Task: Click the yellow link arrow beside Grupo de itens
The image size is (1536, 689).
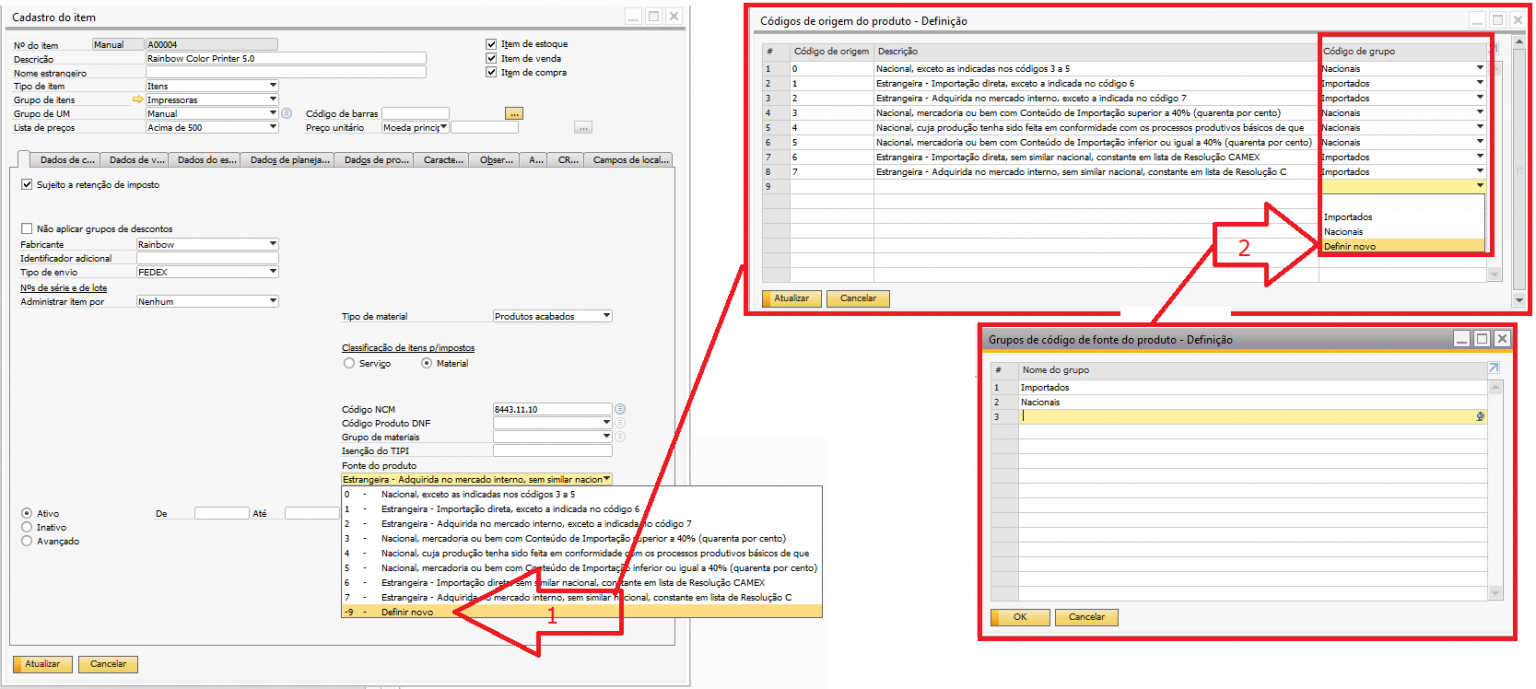Action: click(x=138, y=100)
